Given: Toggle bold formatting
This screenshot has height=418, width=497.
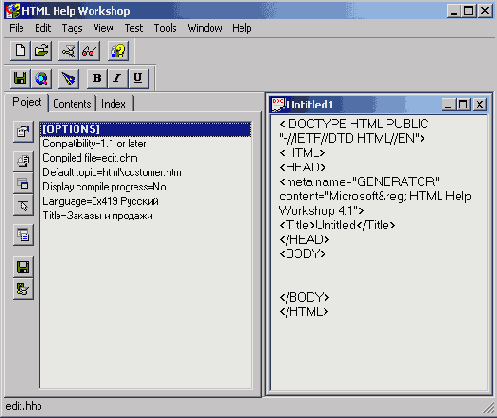Looking at the screenshot, I should pos(97,78).
